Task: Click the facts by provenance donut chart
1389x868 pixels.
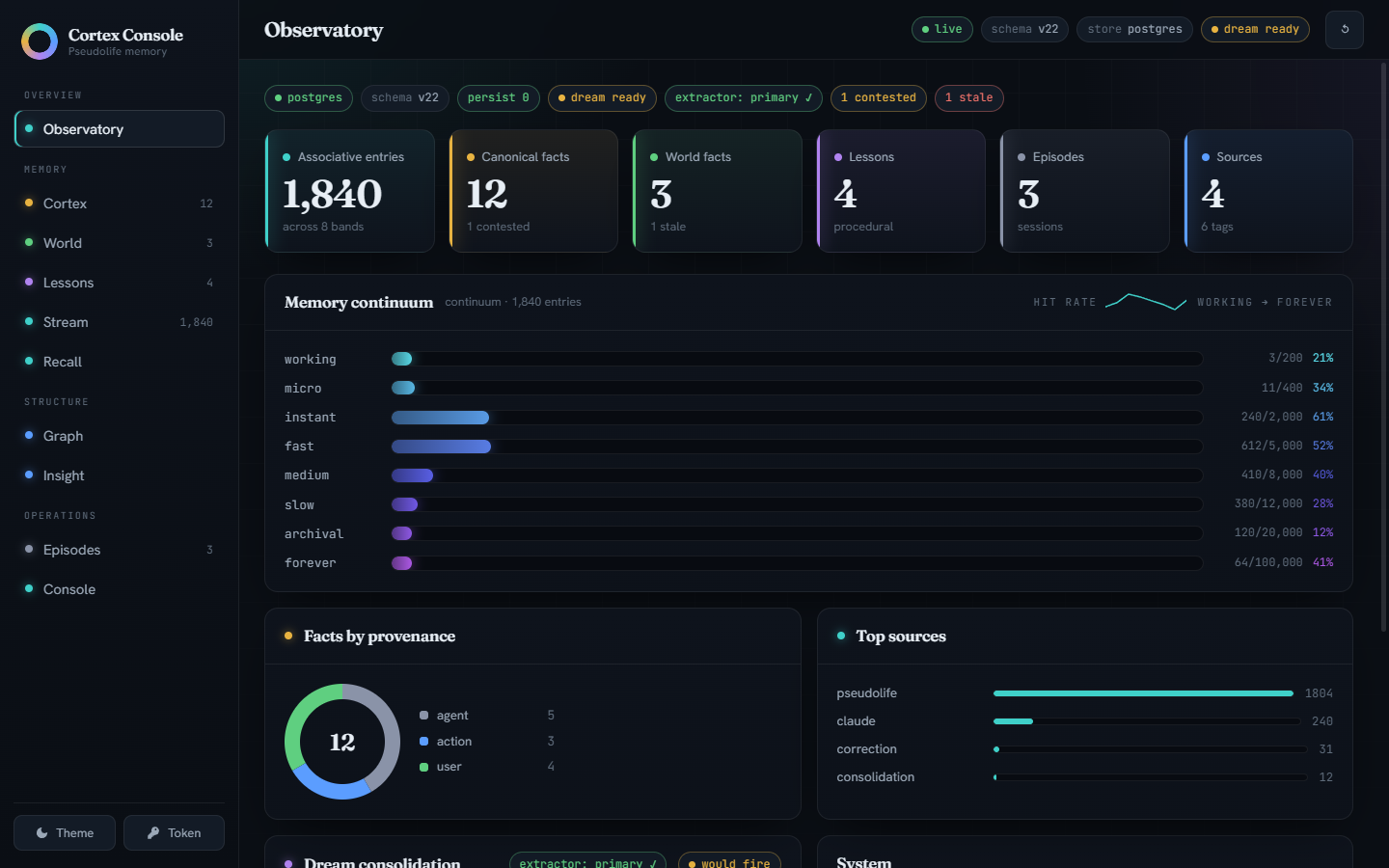Action: [x=342, y=742]
